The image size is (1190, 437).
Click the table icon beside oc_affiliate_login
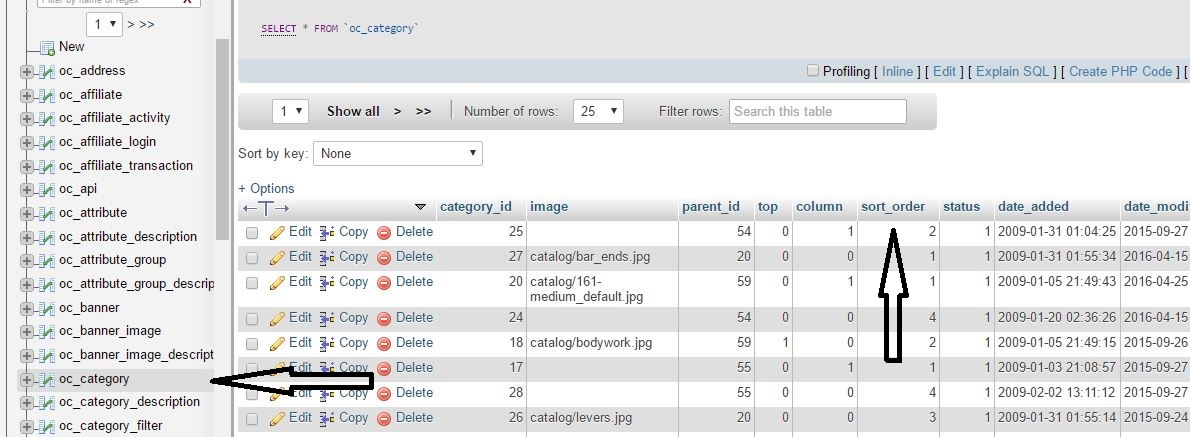coord(46,143)
